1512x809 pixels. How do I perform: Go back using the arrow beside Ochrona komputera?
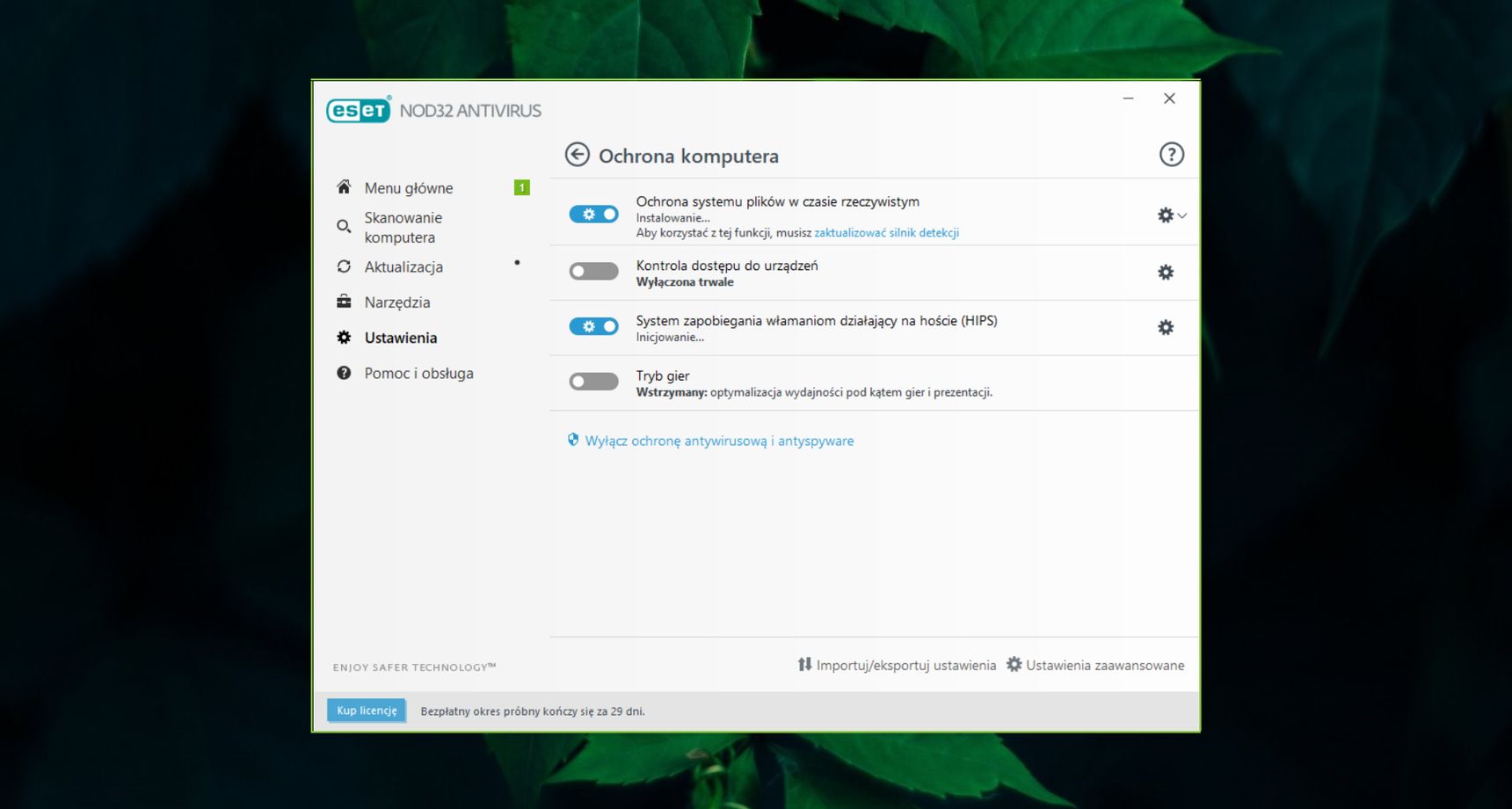577,155
